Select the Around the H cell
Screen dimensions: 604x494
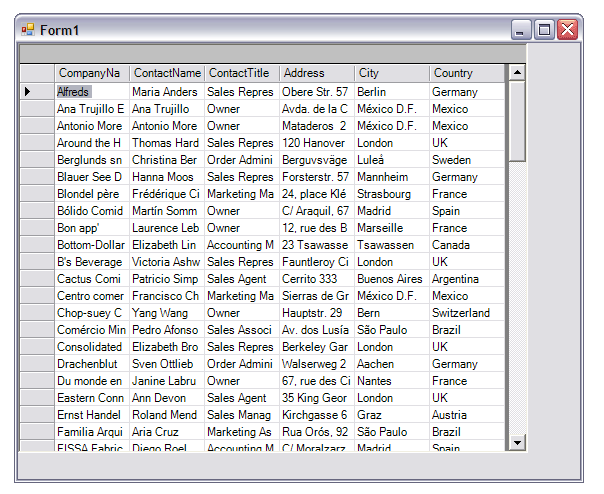pyautogui.click(x=92, y=143)
